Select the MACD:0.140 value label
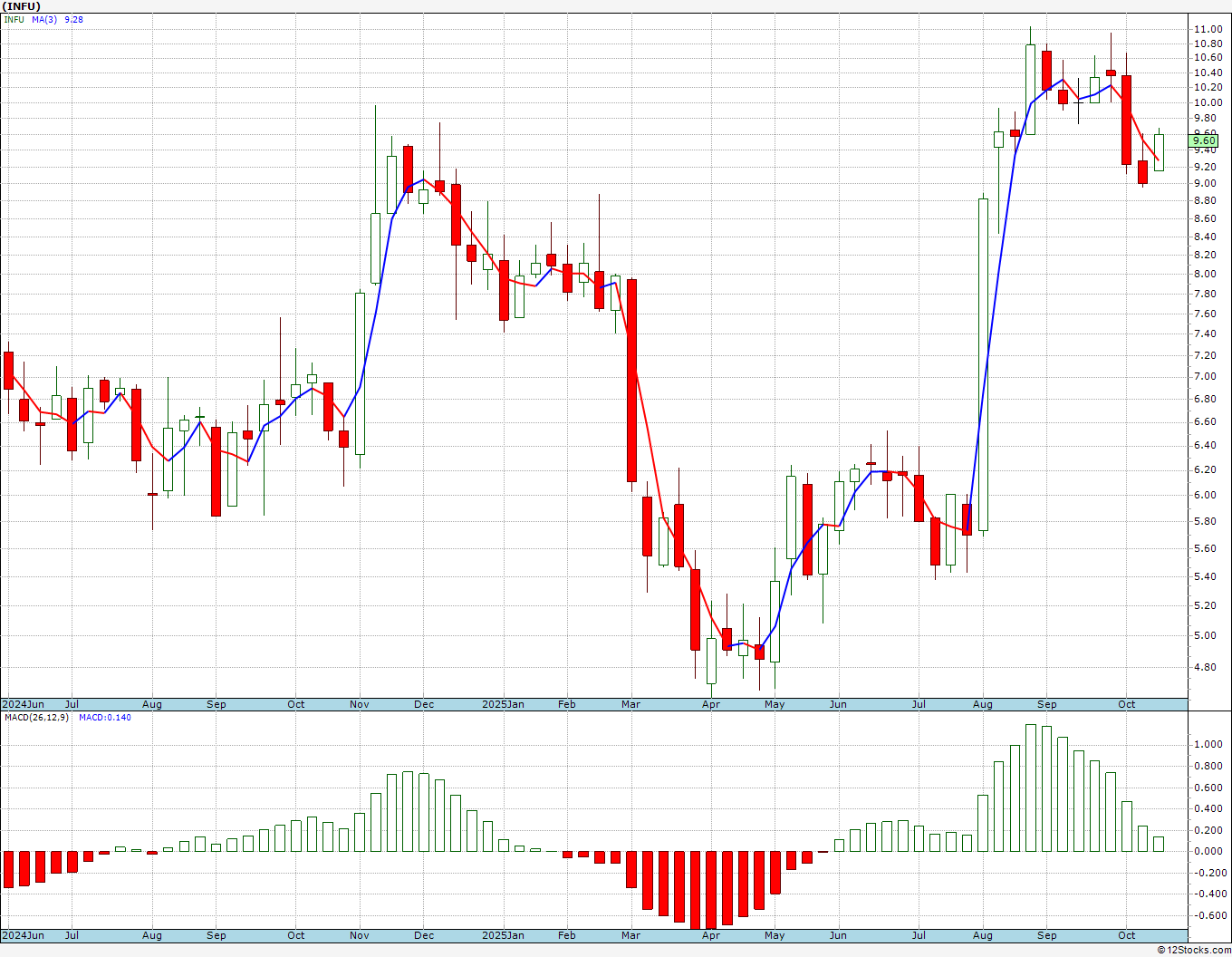 104,717
